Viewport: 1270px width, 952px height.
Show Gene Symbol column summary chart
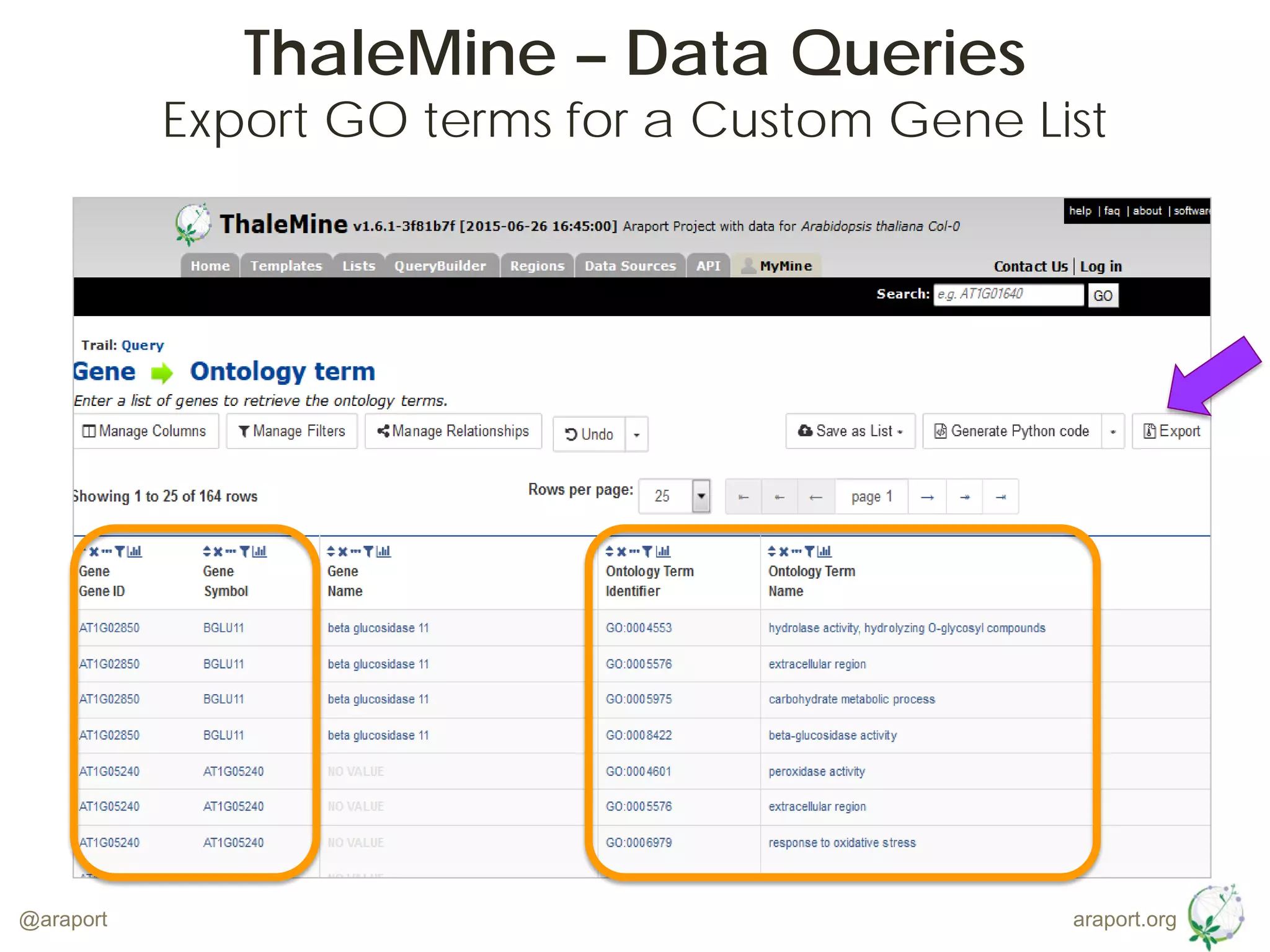coord(259,551)
